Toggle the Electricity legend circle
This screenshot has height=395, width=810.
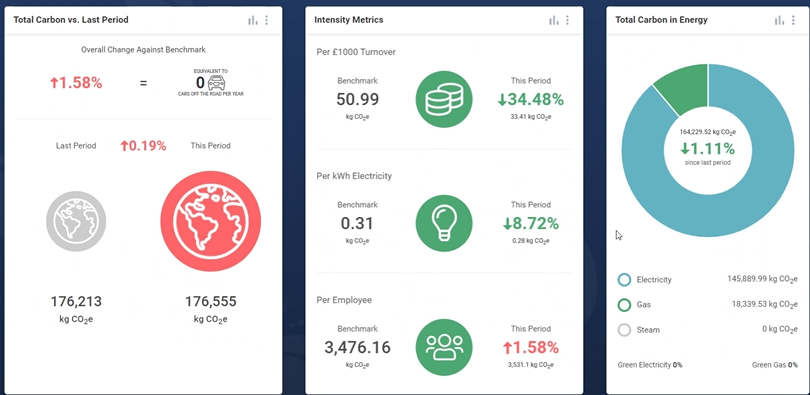click(x=624, y=280)
